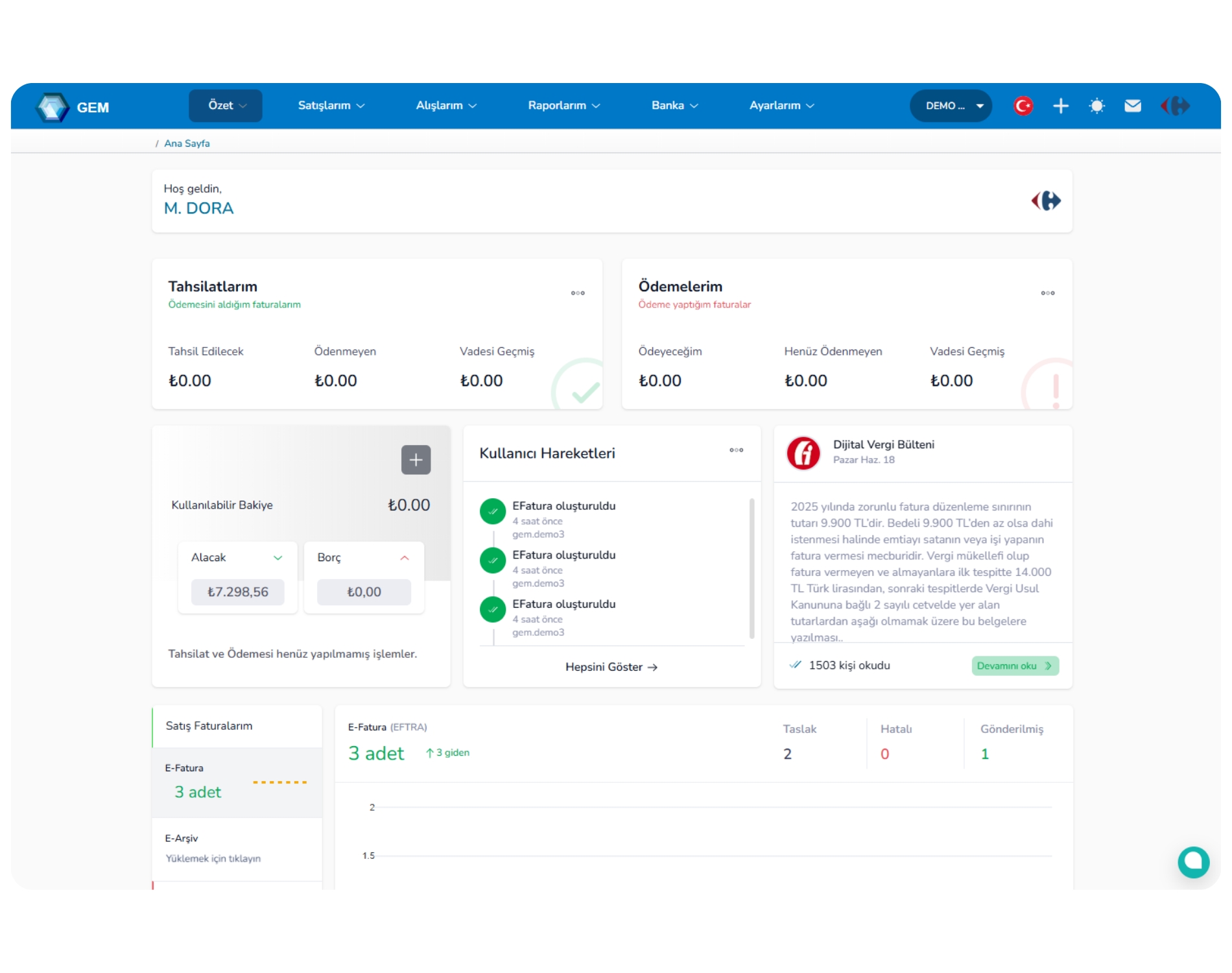The height and width of the screenshot is (973, 1232).
Task: Click the Tahsilatlarım Ödenmeyen ₺0.00 value
Action: 336,381
